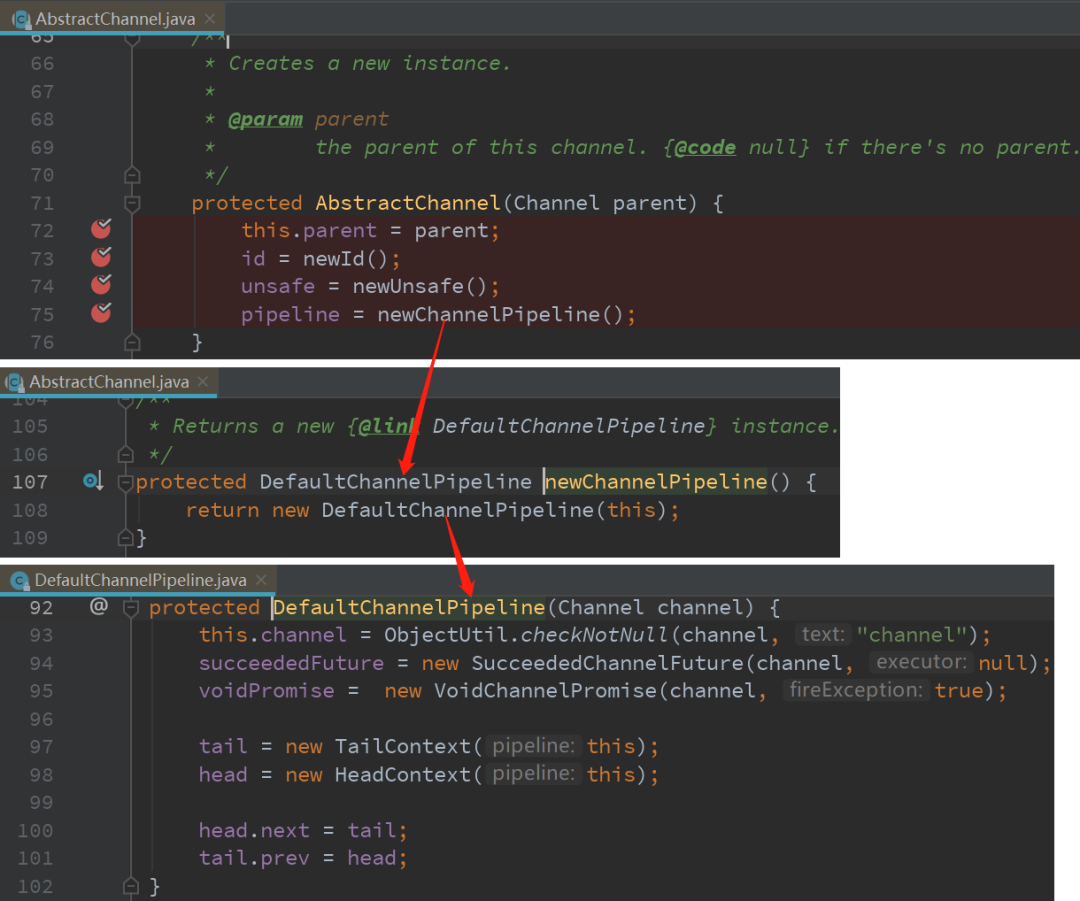
Task: Collapse Javadoc end fold marker at line 106
Action: coord(125,455)
